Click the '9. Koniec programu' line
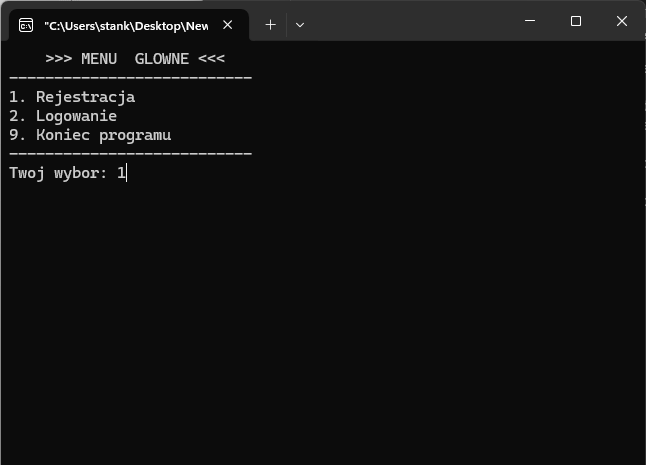This screenshot has width=646, height=465. tap(90, 135)
